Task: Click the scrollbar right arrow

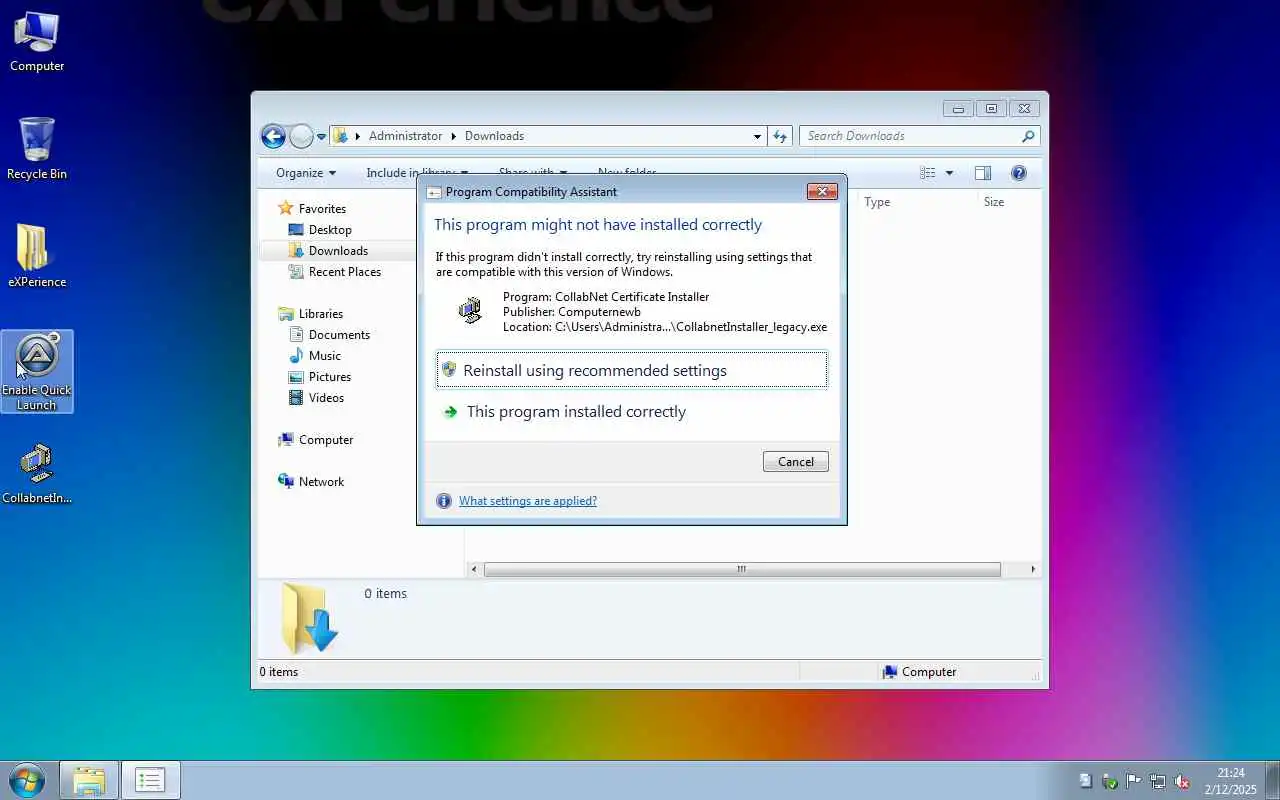Action: click(x=1033, y=569)
